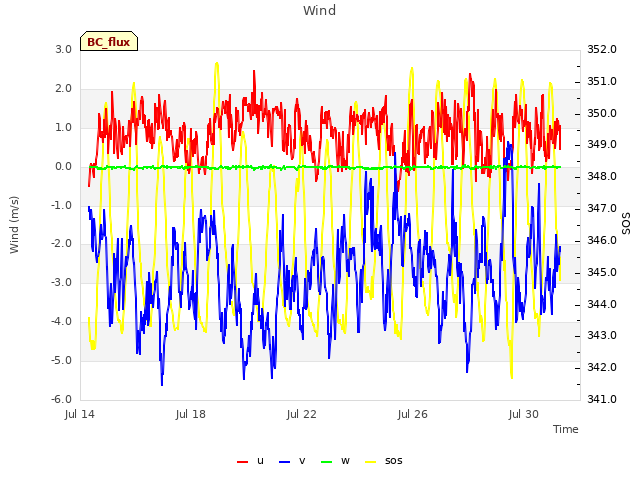Click the right axis value 347.0
640x480 pixels.
(602, 208)
